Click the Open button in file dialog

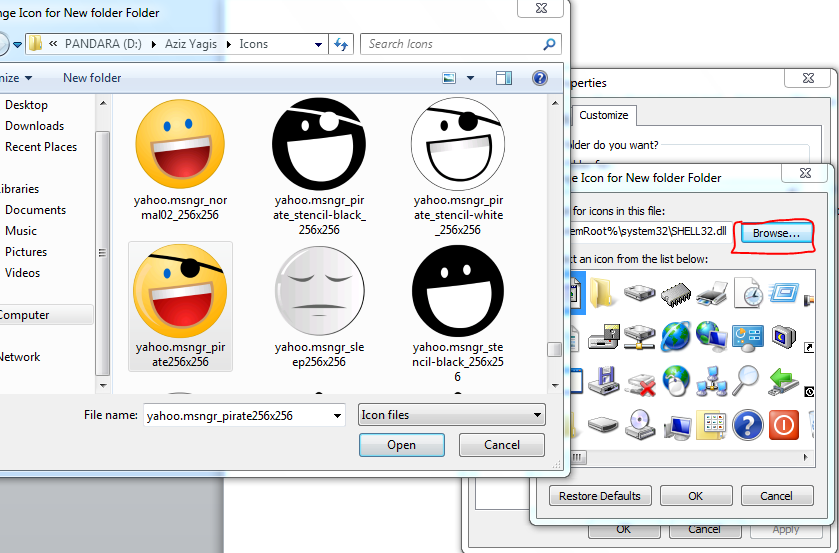click(401, 445)
